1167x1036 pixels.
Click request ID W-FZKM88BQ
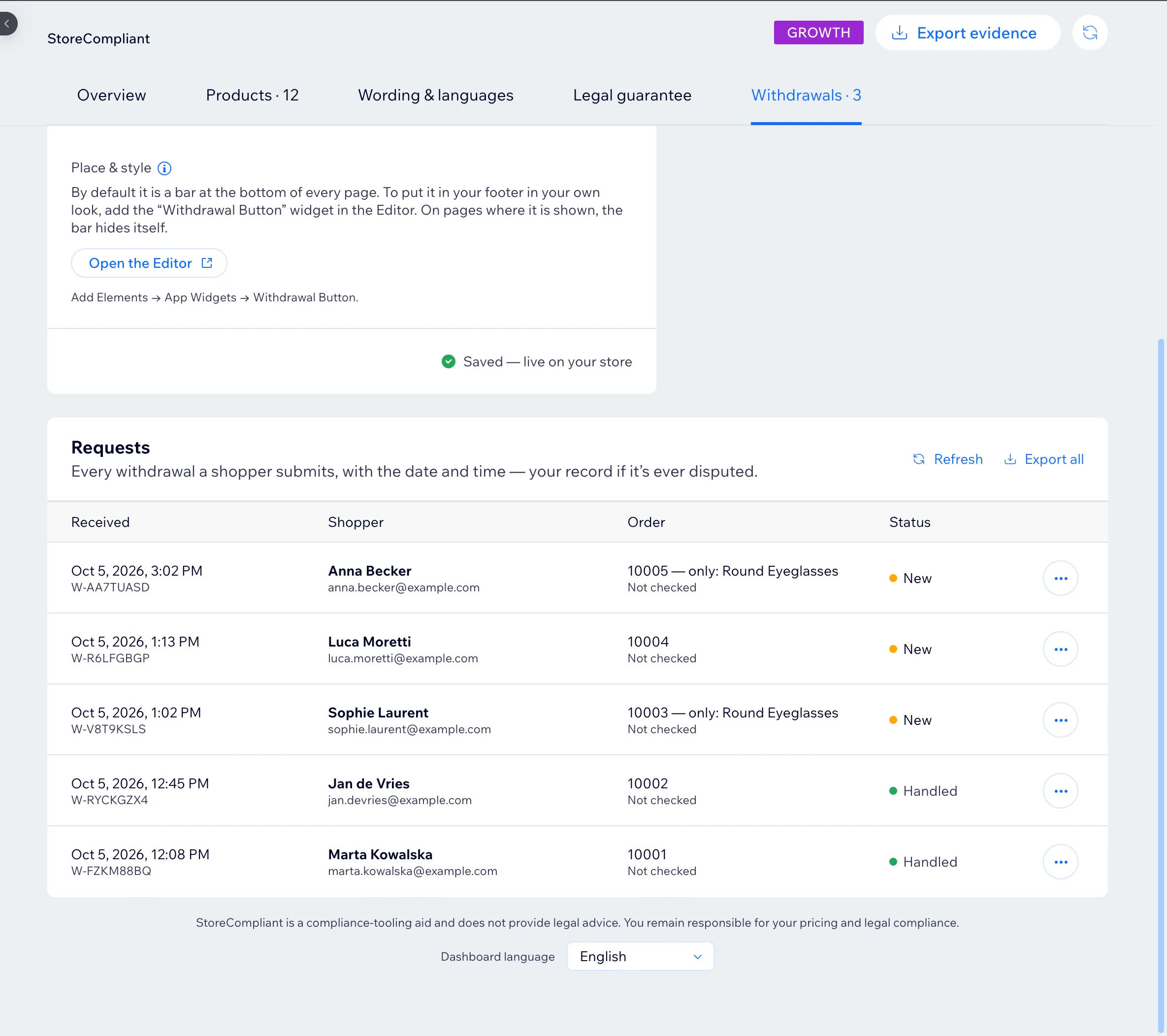click(111, 871)
